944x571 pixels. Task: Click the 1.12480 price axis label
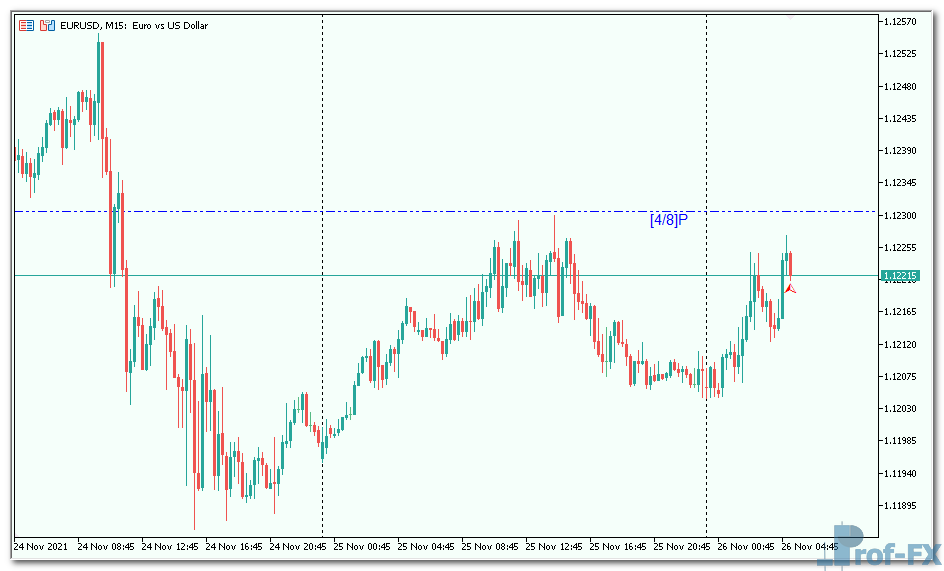[903, 86]
